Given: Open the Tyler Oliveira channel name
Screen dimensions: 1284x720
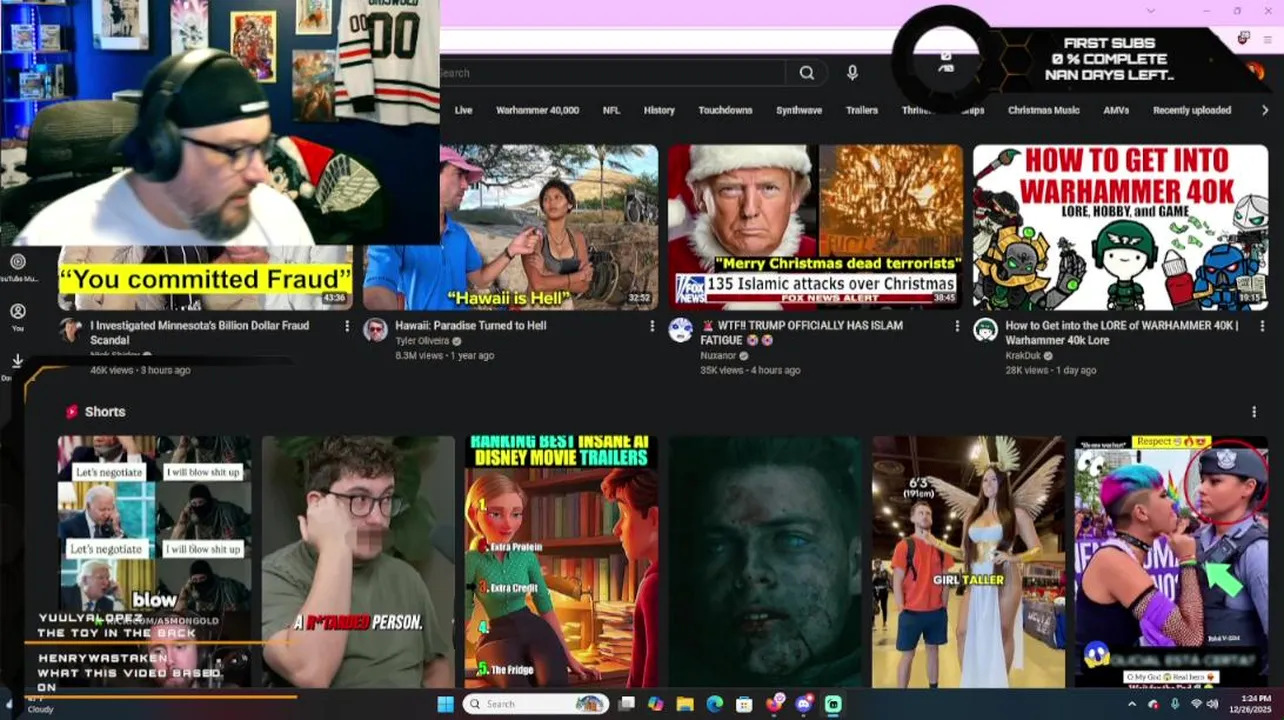Looking at the screenshot, I should (x=422, y=341).
